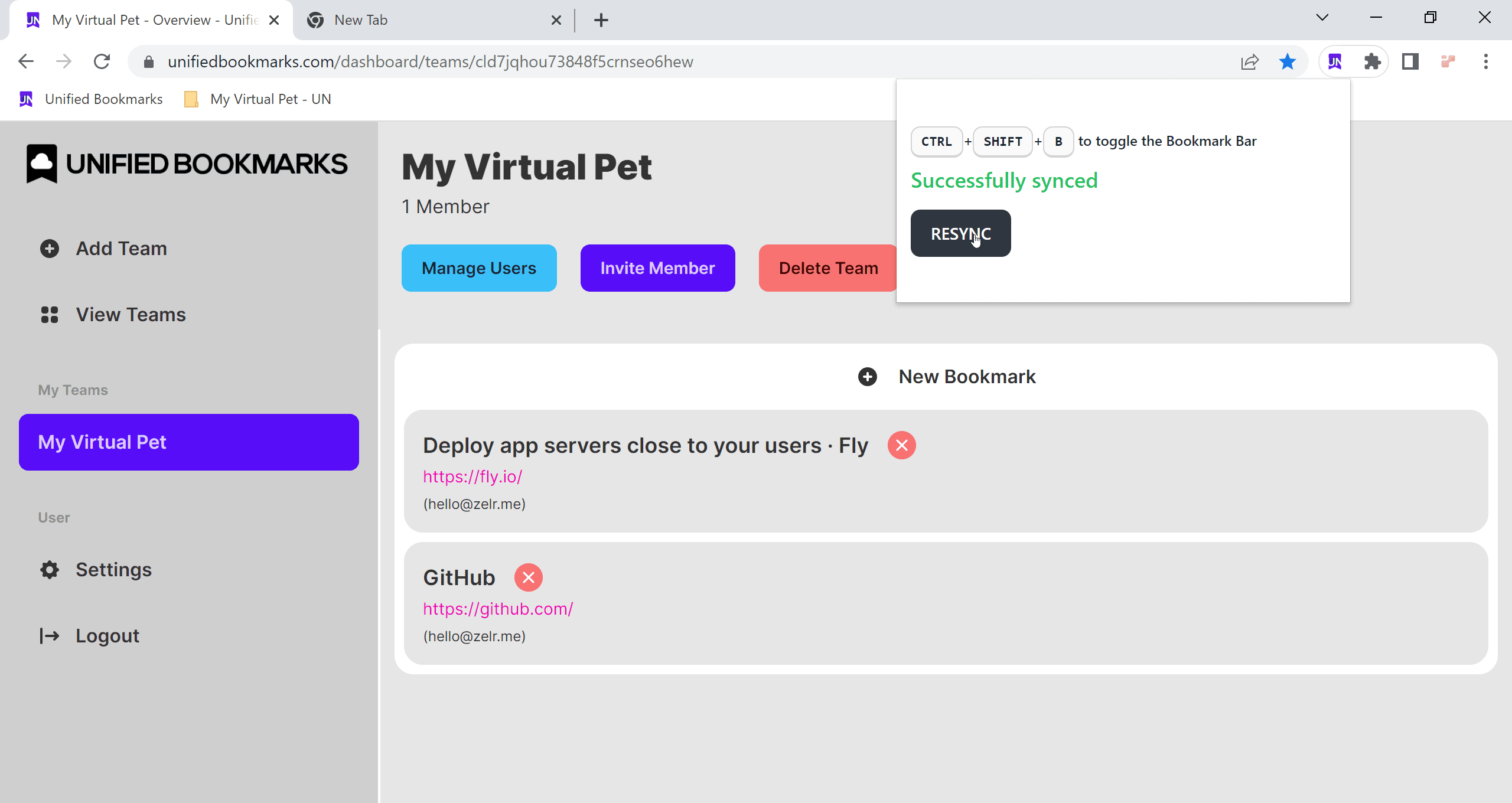This screenshot has width=1512, height=803.
Task: Click the Invite Member button
Action: pyautogui.click(x=657, y=268)
